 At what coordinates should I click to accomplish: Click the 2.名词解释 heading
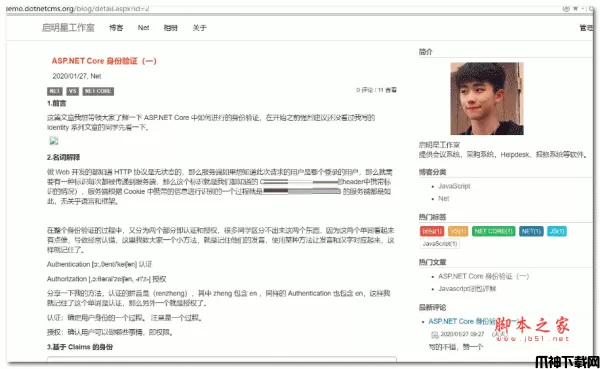coord(64,157)
